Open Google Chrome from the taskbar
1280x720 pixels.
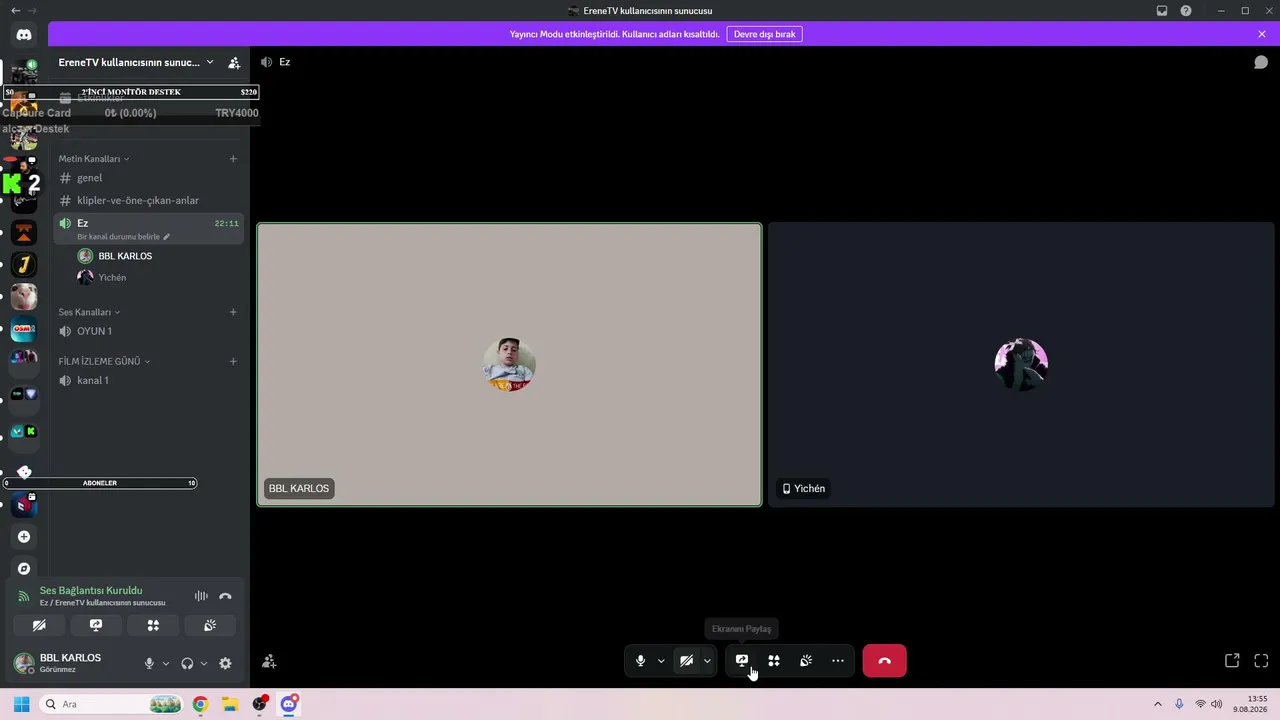[x=200, y=704]
